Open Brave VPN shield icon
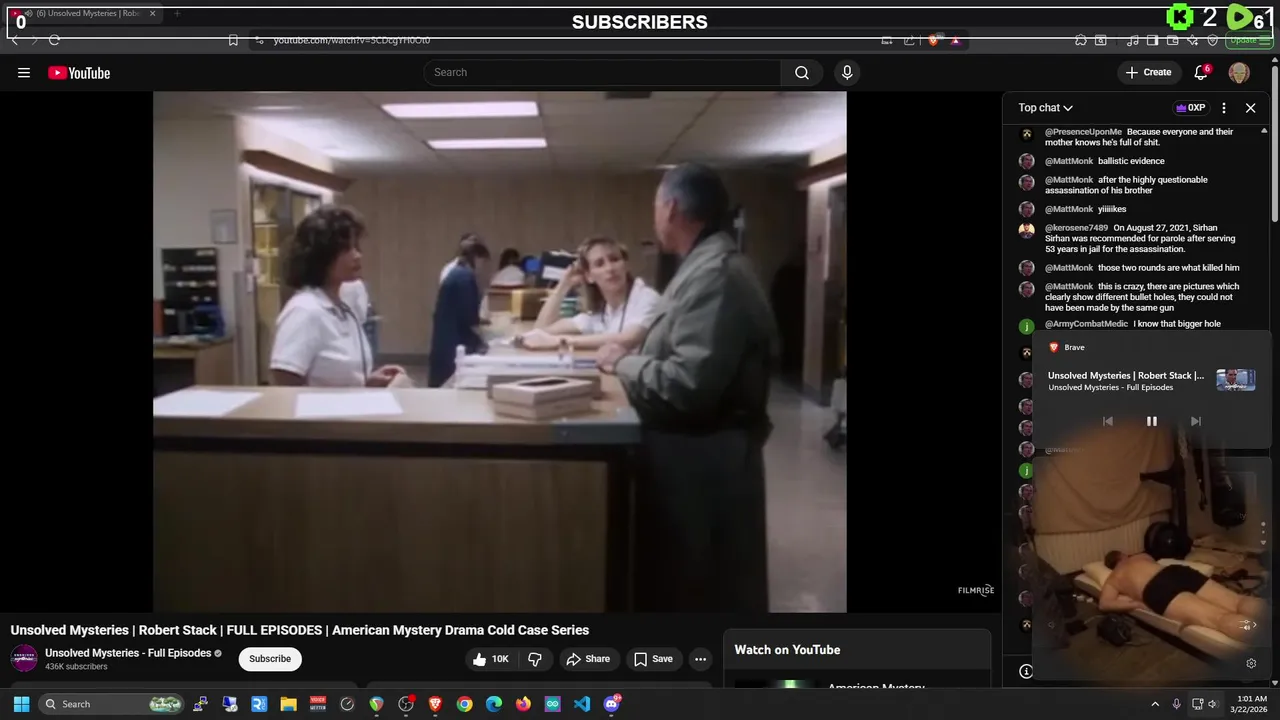This screenshot has width=1280, height=720. pos(1213,41)
